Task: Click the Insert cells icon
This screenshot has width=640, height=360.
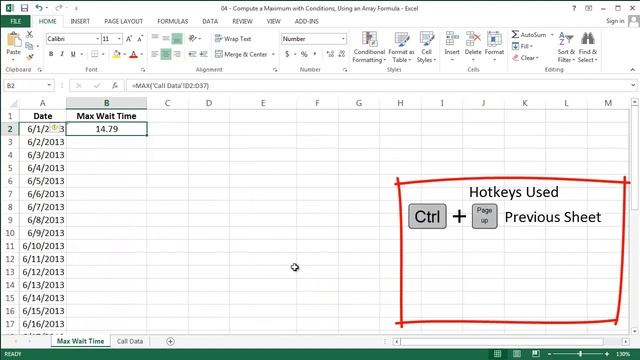Action: point(452,39)
